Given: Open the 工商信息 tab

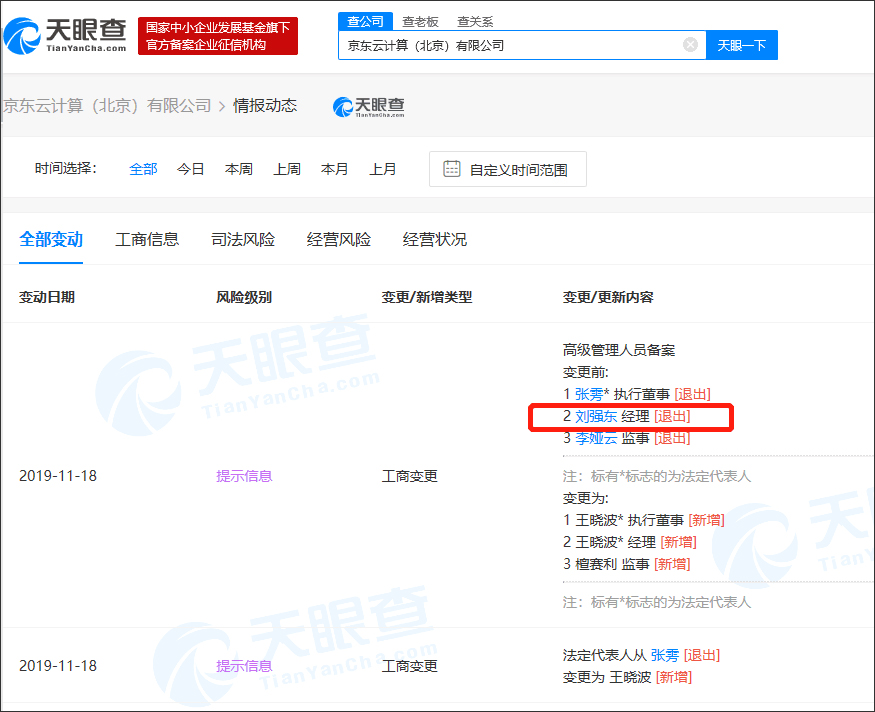Looking at the screenshot, I should click(x=147, y=239).
